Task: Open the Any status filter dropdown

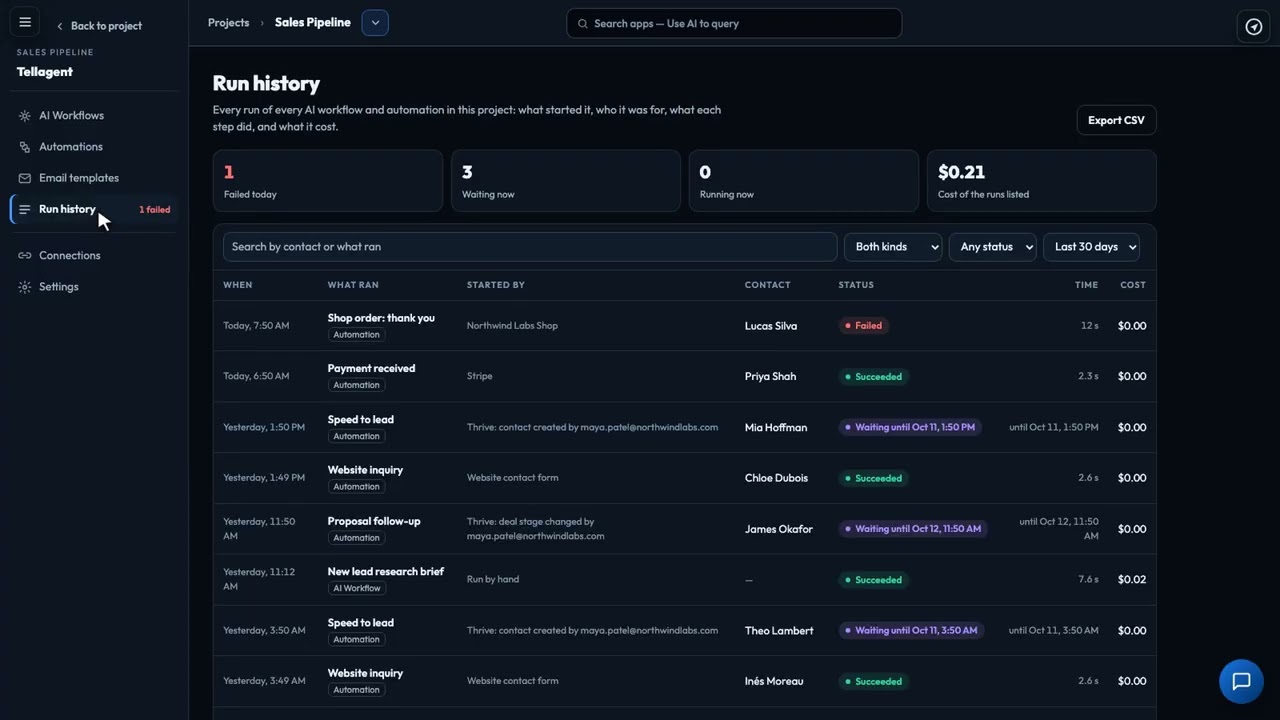Action: 992,247
